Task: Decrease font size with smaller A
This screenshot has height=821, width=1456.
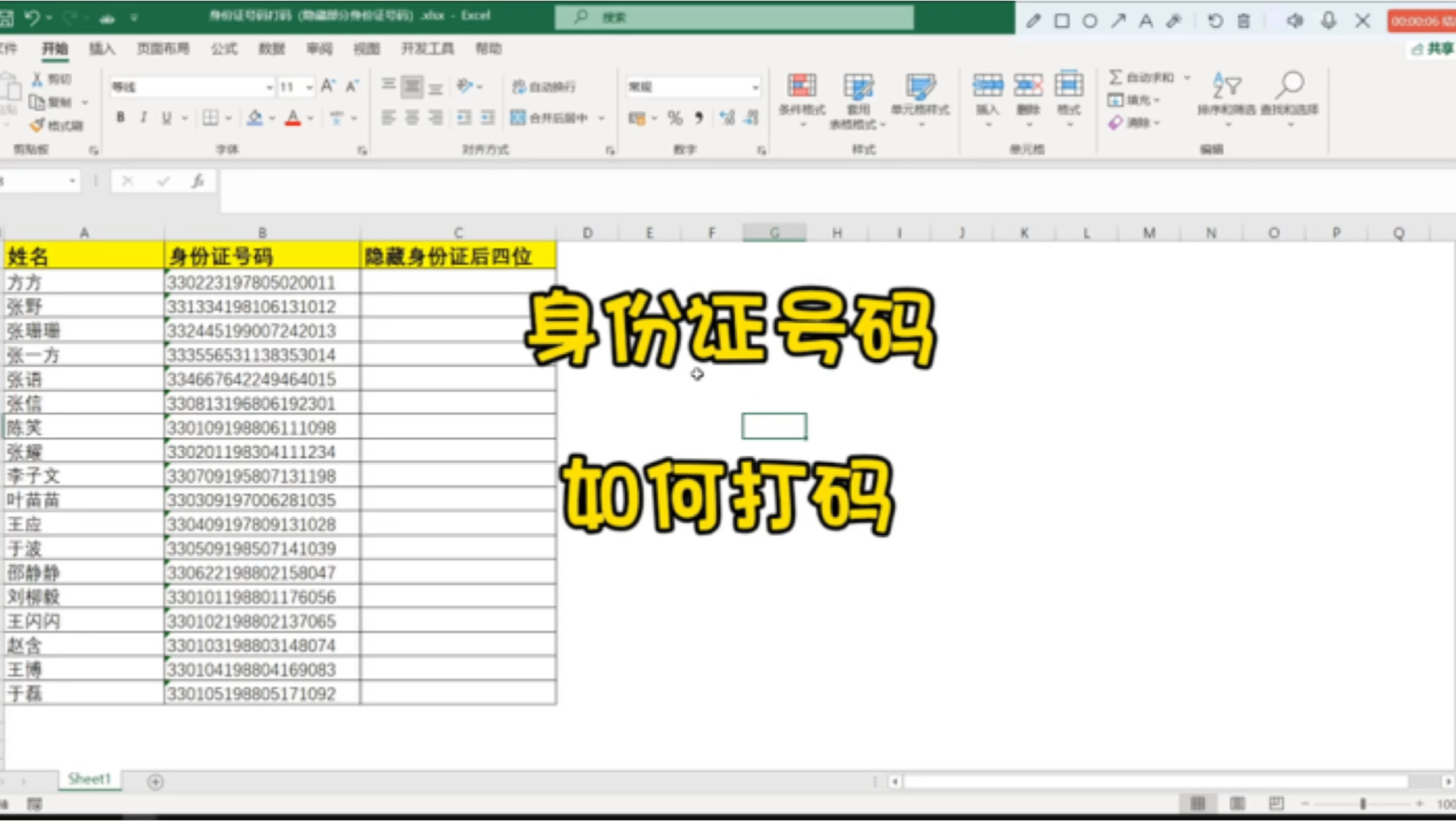Action: [x=352, y=86]
